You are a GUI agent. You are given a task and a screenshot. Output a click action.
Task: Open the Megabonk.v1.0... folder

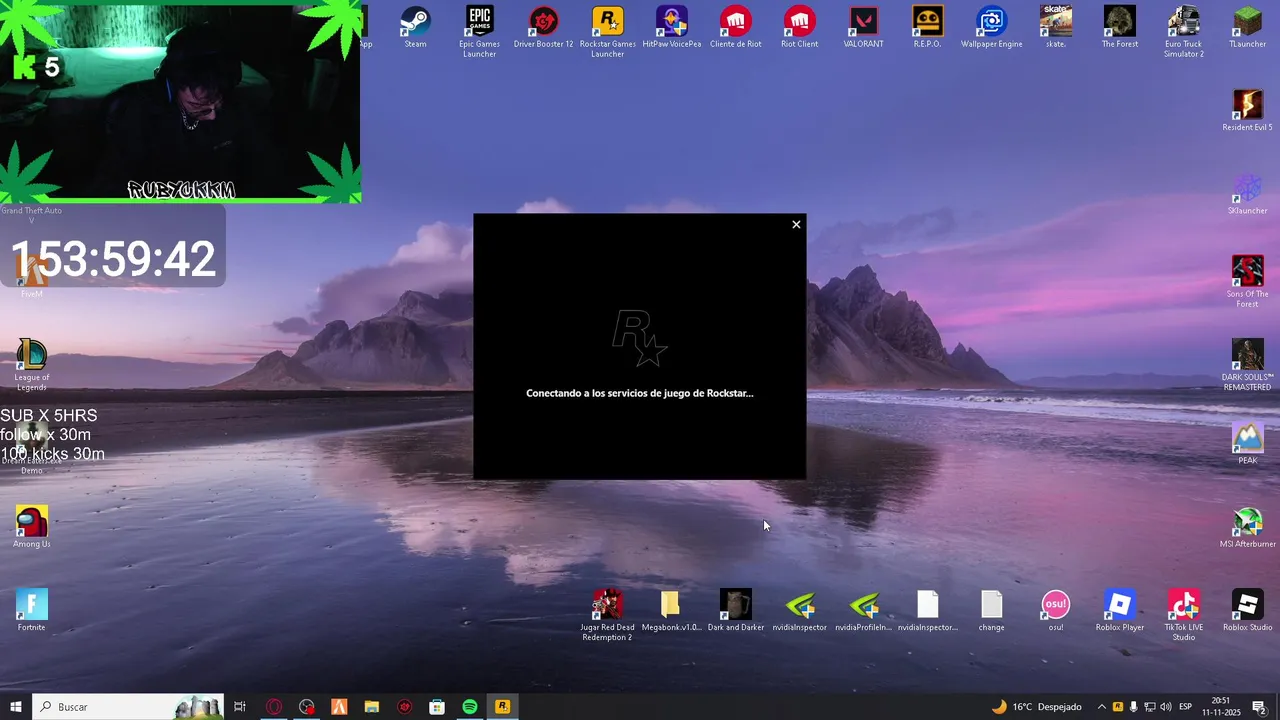(x=671, y=611)
